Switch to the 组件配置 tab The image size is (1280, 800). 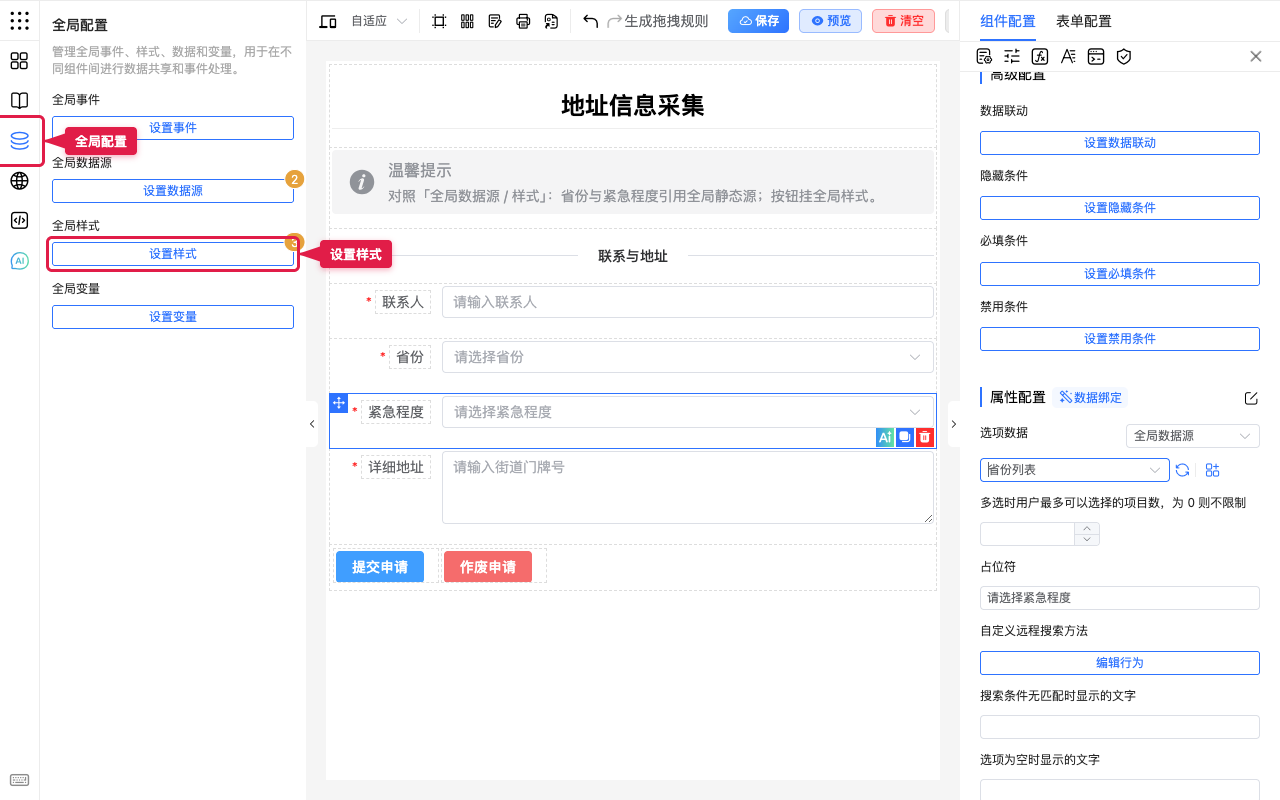[x=1008, y=21]
